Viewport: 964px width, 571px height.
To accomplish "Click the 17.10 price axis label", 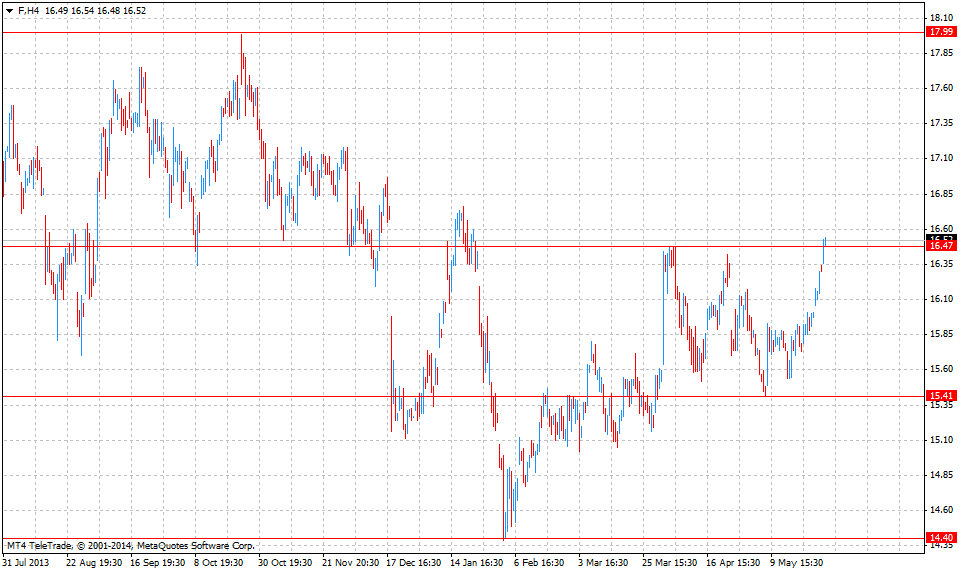I will click(942, 158).
